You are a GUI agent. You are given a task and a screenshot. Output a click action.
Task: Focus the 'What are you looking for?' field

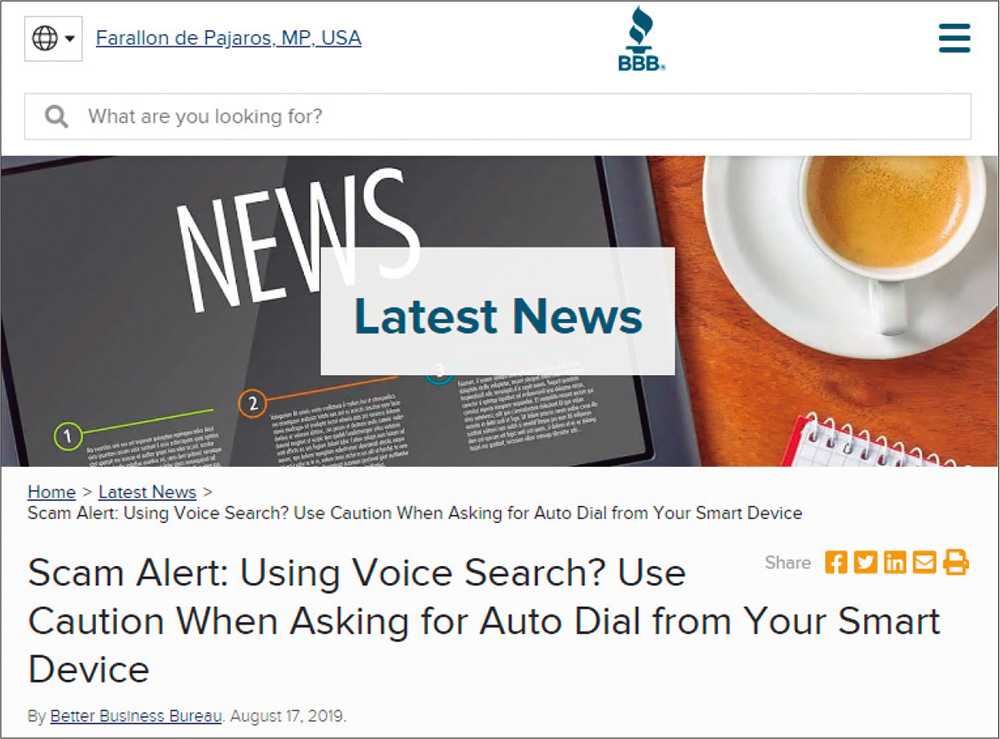pos(497,117)
